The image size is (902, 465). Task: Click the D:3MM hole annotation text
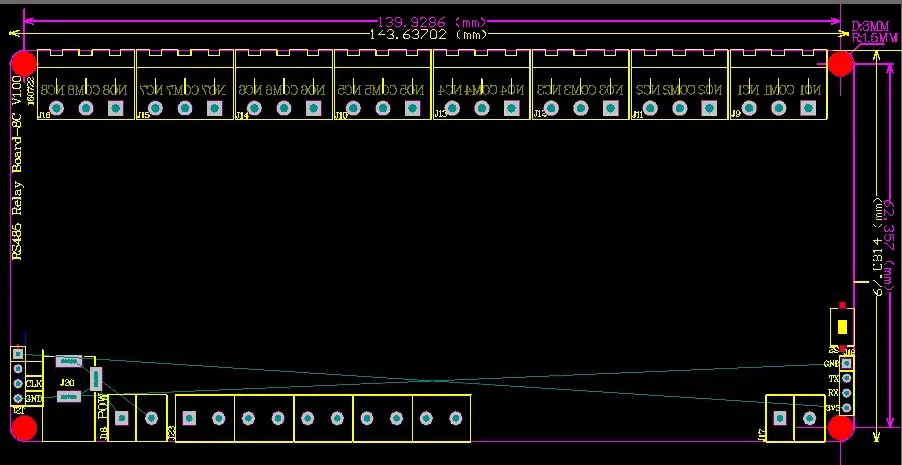870,26
